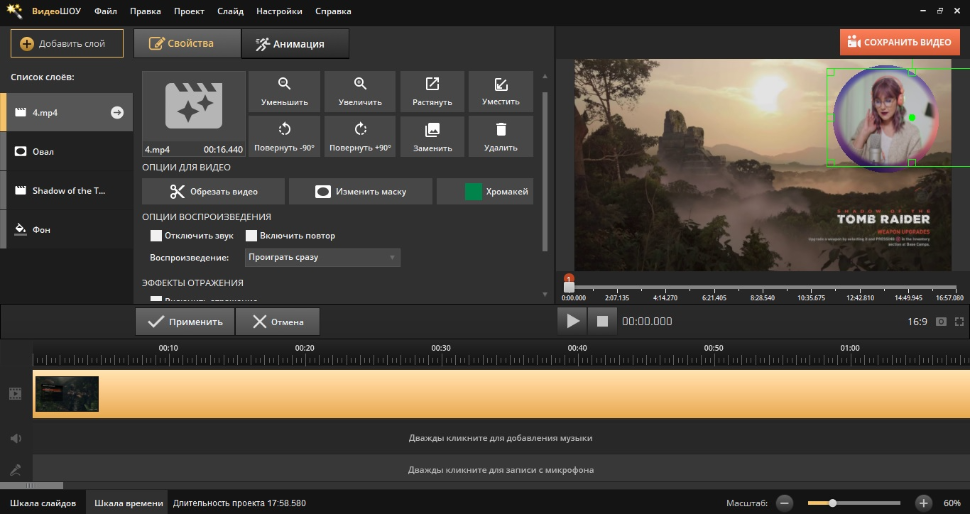Open the Правка menu
This screenshot has width=970, height=514.
coord(145,11)
